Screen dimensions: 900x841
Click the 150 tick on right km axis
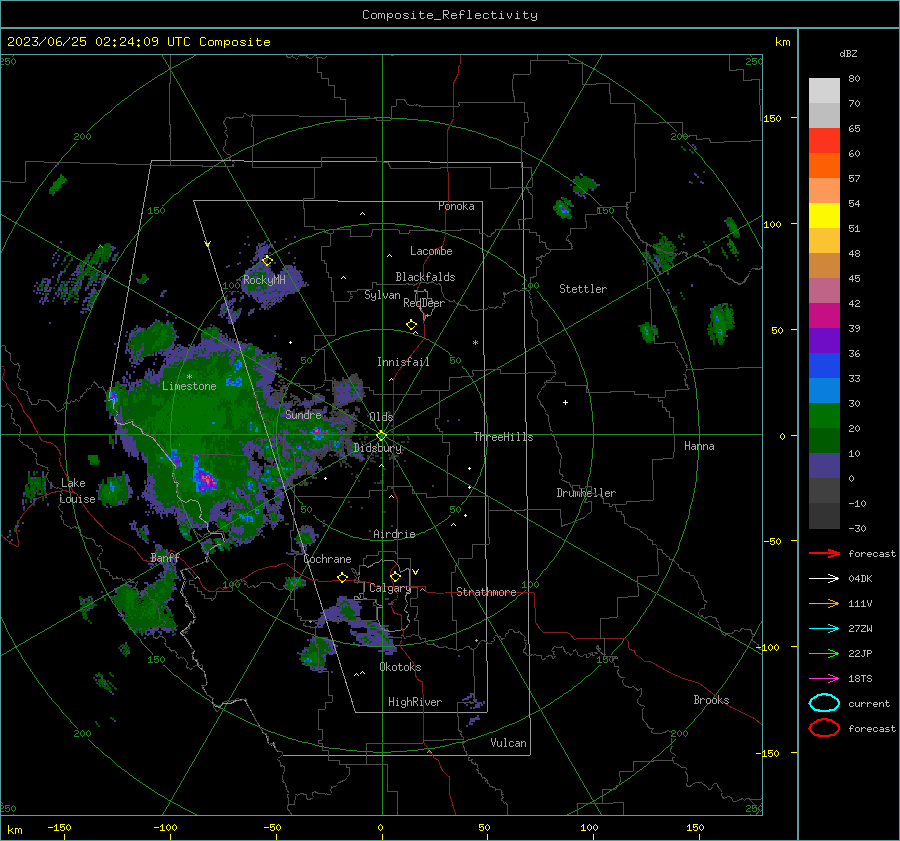click(x=772, y=118)
